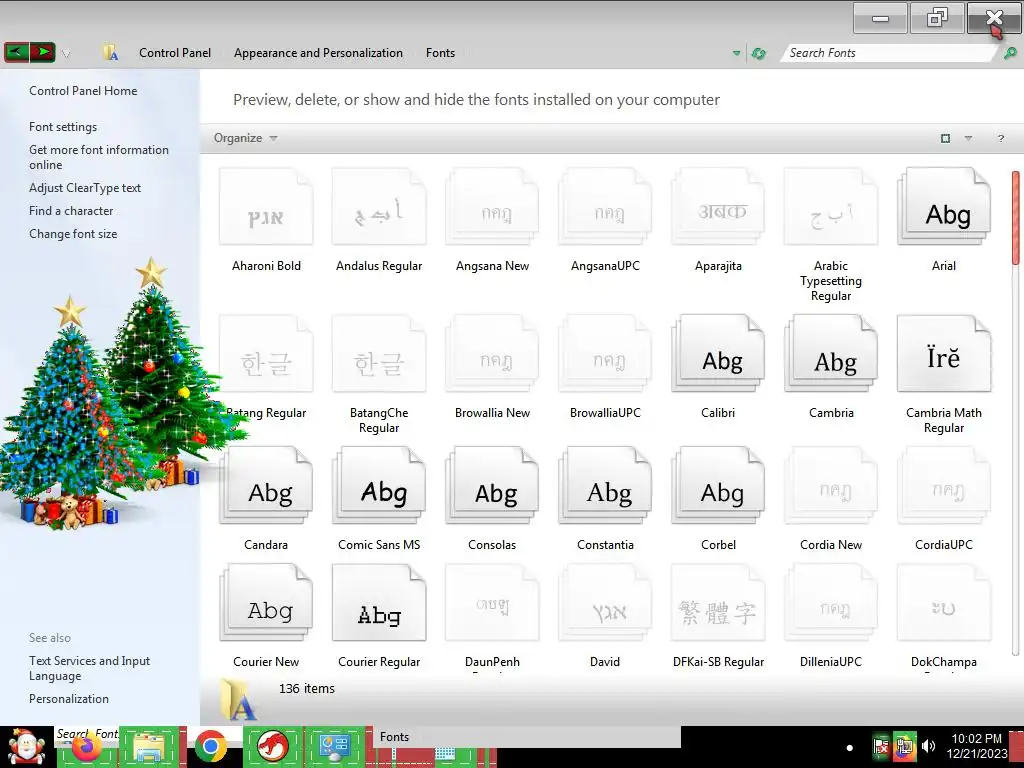Select Browallia New font icon

492,353
